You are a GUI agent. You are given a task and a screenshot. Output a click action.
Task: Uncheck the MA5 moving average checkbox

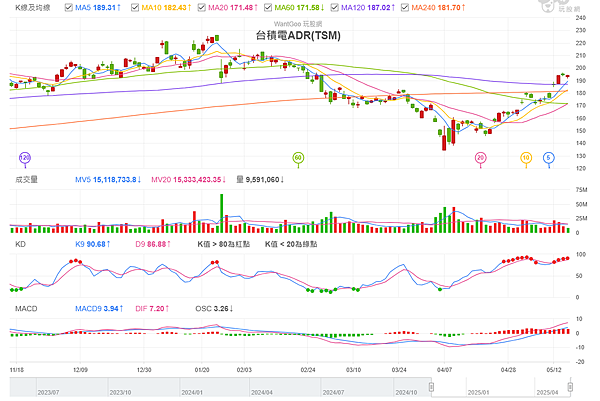pos(69,7)
